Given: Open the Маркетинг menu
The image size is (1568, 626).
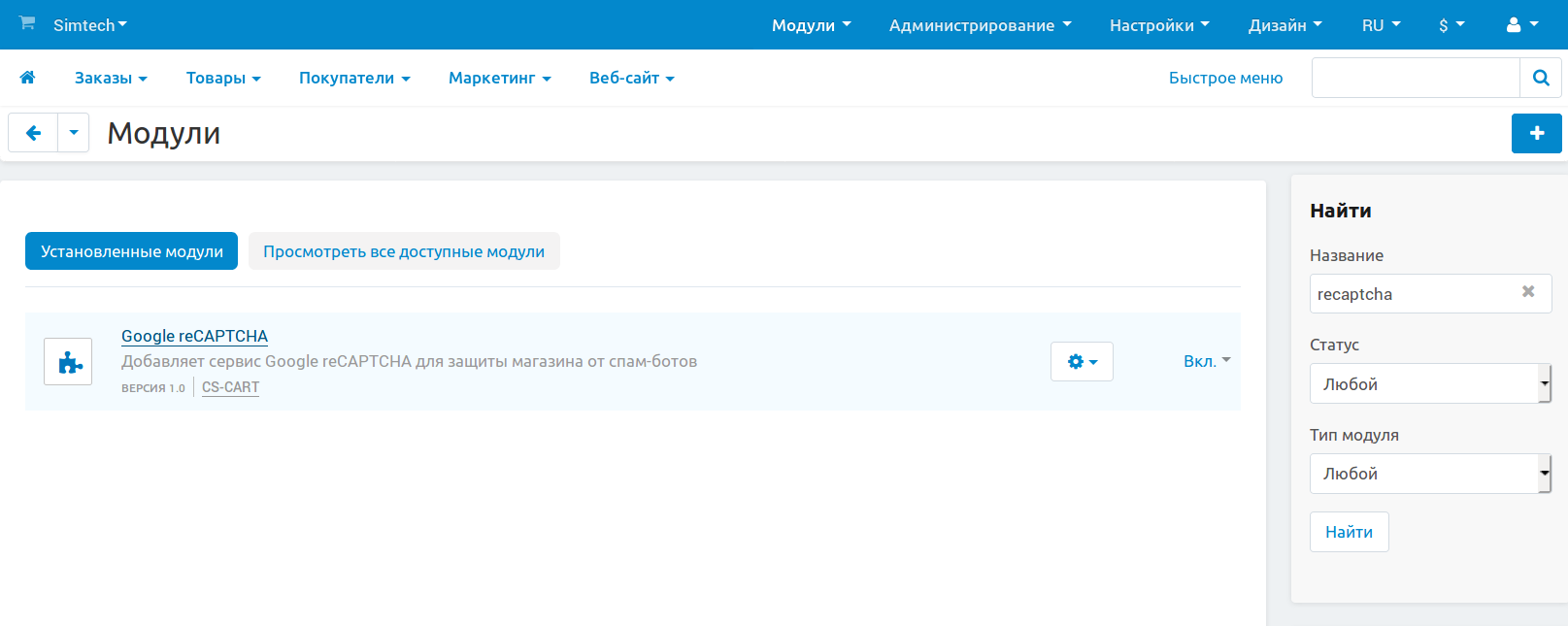Looking at the screenshot, I should pos(499,78).
